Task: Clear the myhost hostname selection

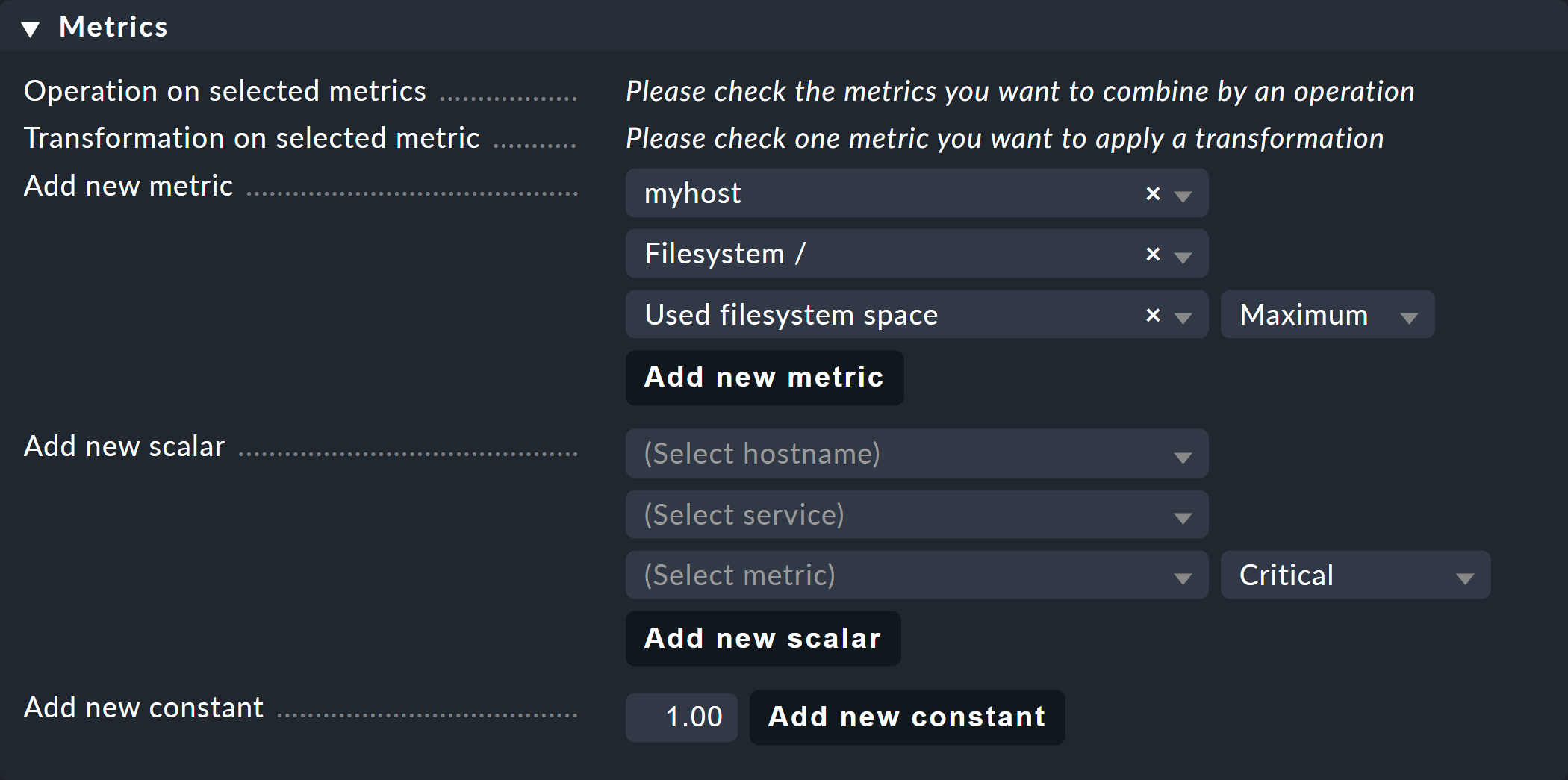Action: (1152, 193)
